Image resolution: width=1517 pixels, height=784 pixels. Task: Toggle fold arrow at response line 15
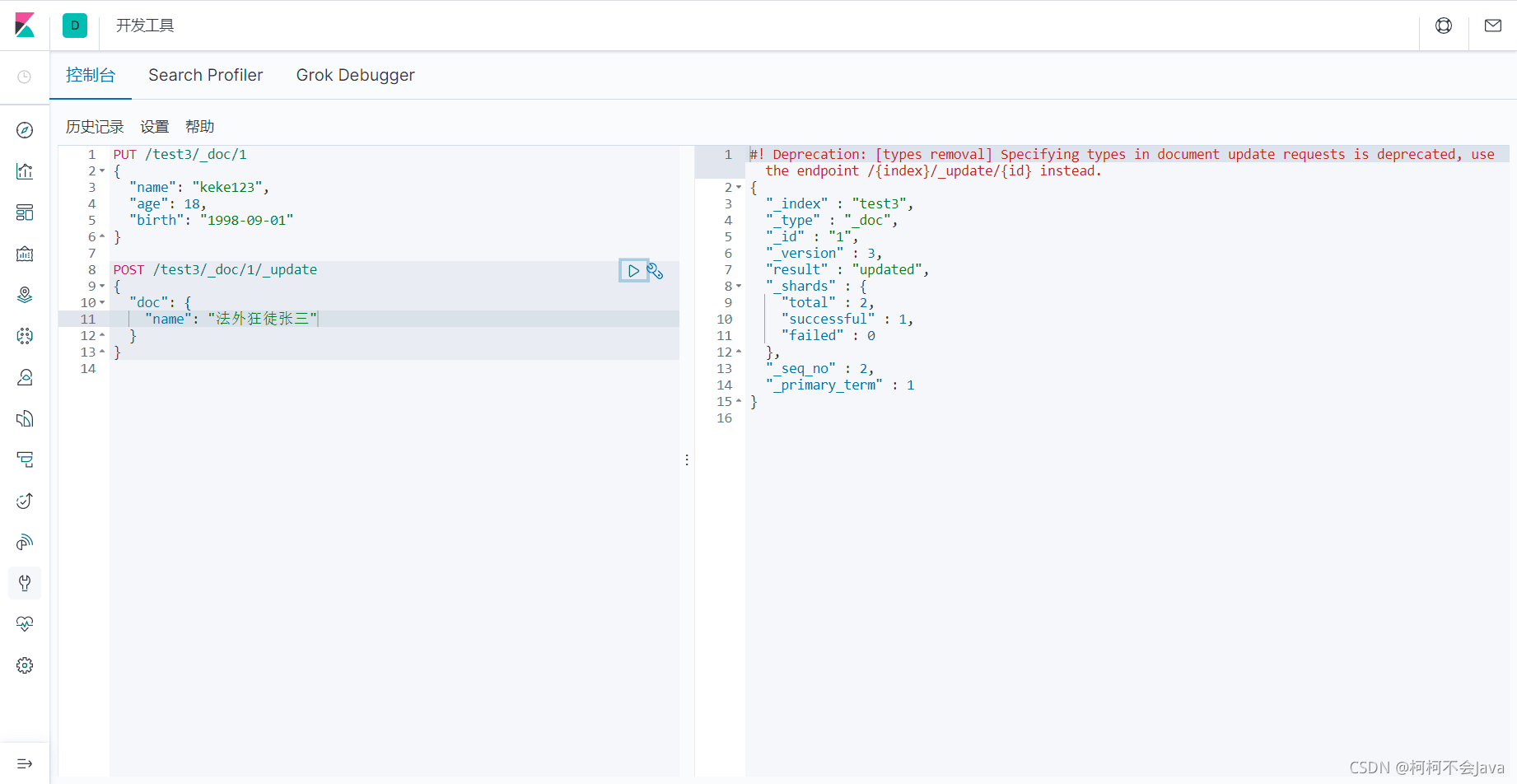(x=739, y=402)
